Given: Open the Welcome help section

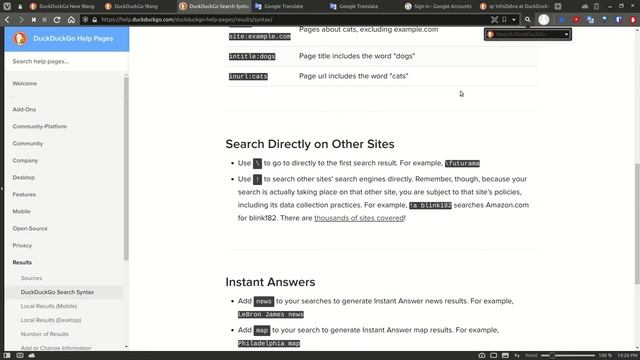Looking at the screenshot, I should click(24, 83).
